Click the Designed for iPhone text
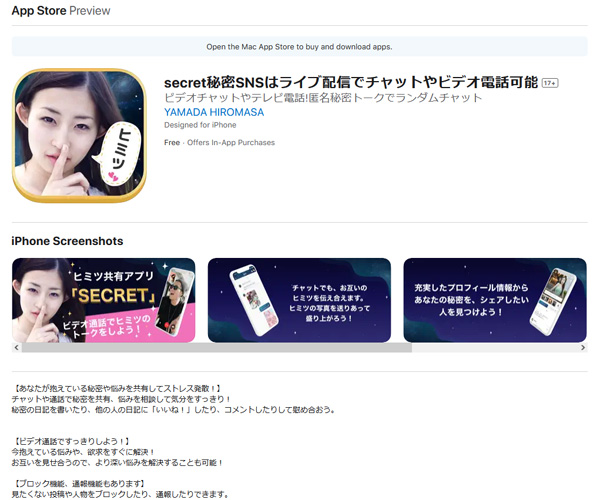Screen dimensions: 600x500 200,125
